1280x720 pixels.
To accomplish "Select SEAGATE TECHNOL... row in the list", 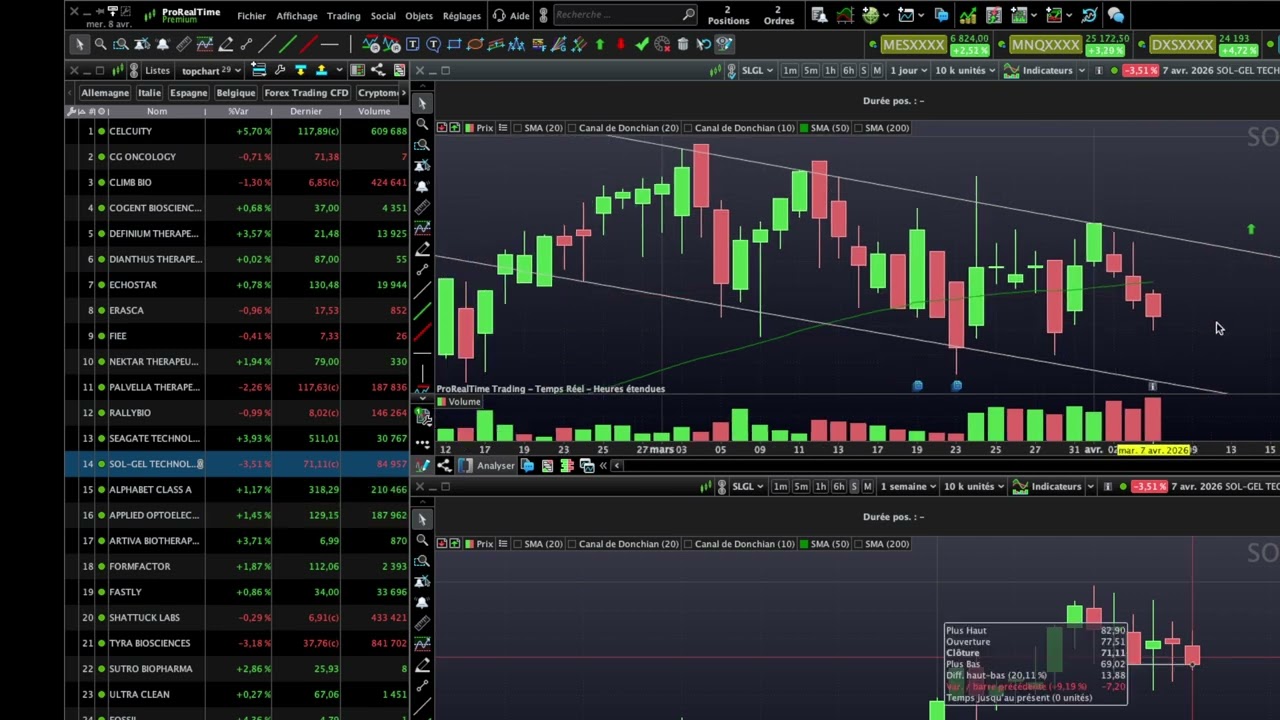I will point(237,438).
